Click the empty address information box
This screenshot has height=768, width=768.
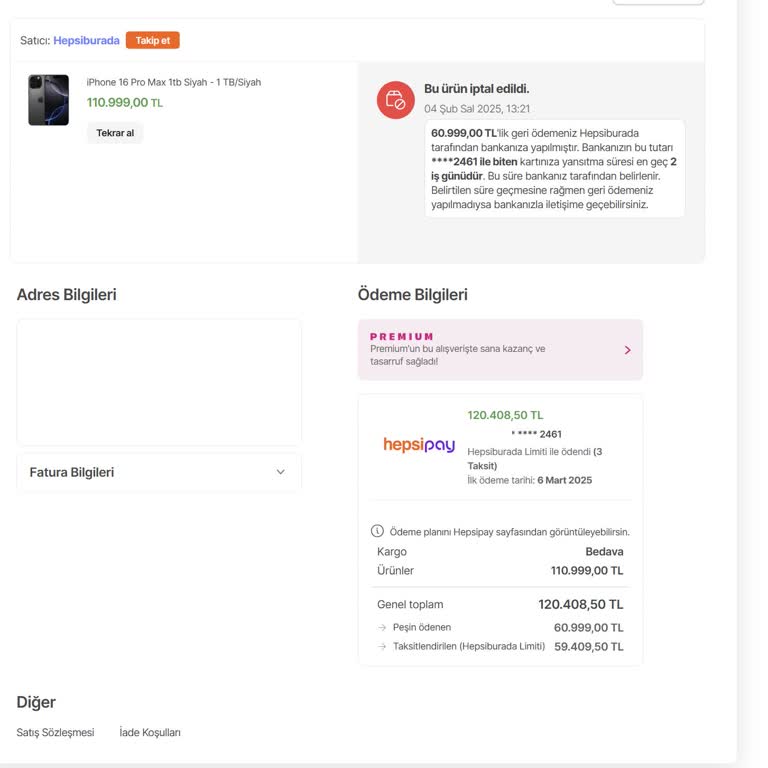click(159, 382)
